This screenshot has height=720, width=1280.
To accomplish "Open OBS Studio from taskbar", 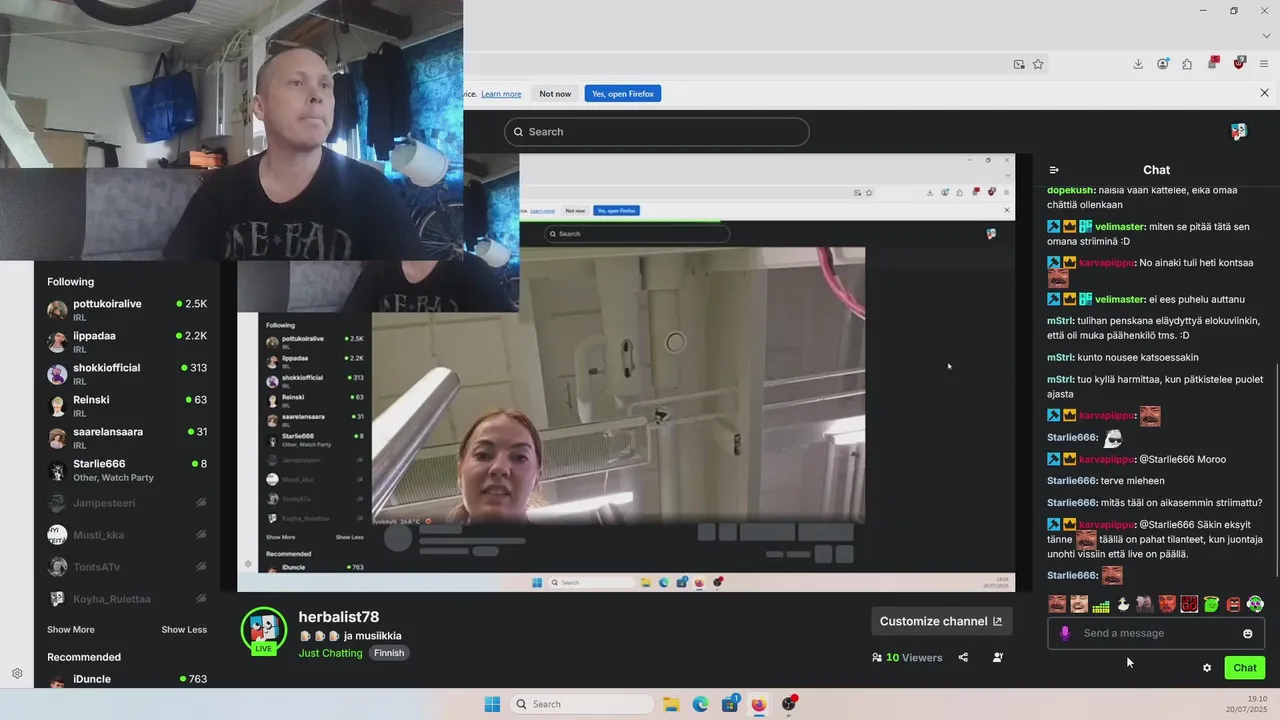I will pyautogui.click(x=789, y=704).
